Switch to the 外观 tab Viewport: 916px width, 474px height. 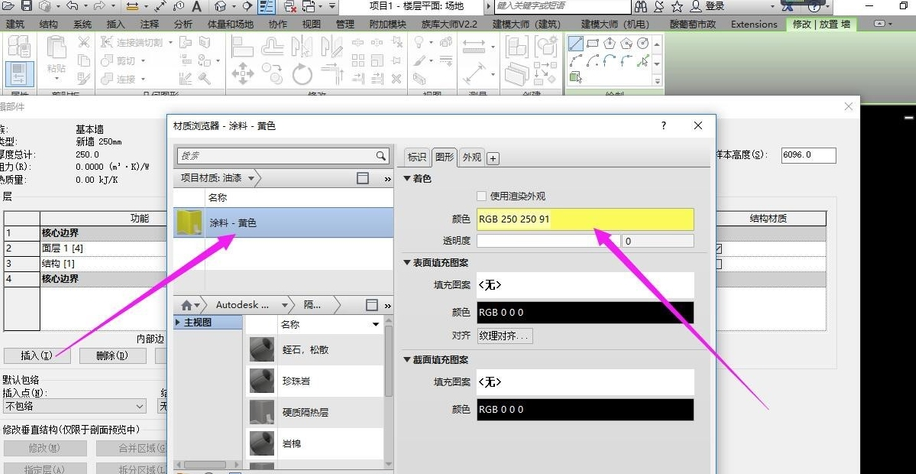click(471, 157)
